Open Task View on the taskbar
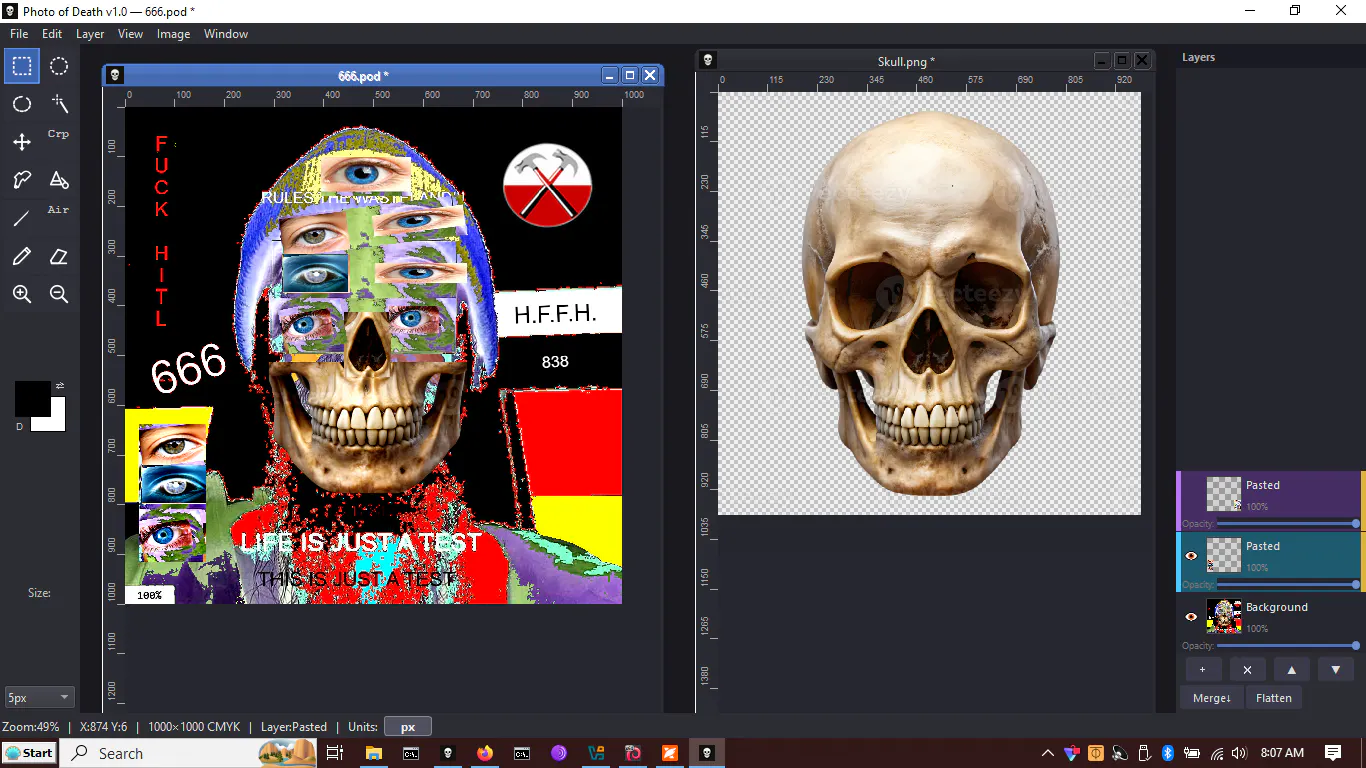Viewport: 1366px width, 768px height. click(x=335, y=753)
